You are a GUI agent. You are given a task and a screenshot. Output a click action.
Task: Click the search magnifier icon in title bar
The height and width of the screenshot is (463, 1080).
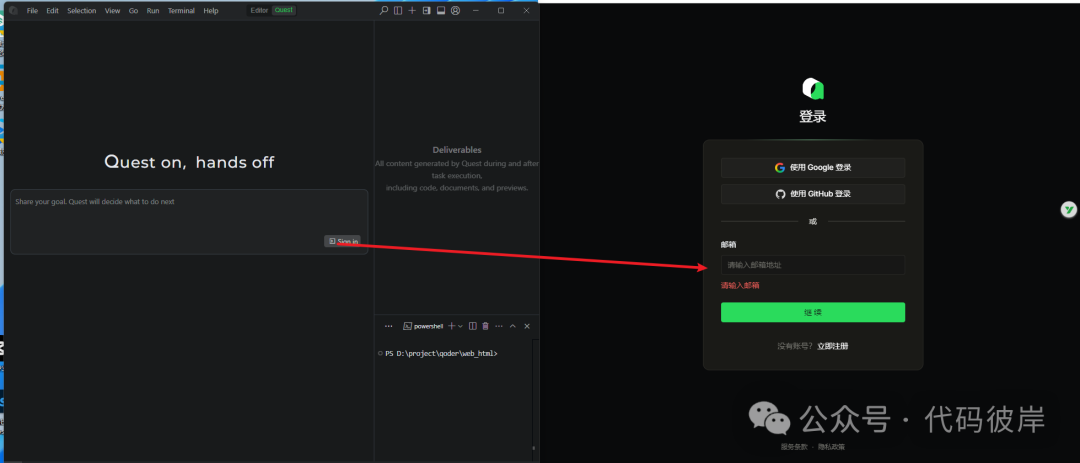pos(384,10)
